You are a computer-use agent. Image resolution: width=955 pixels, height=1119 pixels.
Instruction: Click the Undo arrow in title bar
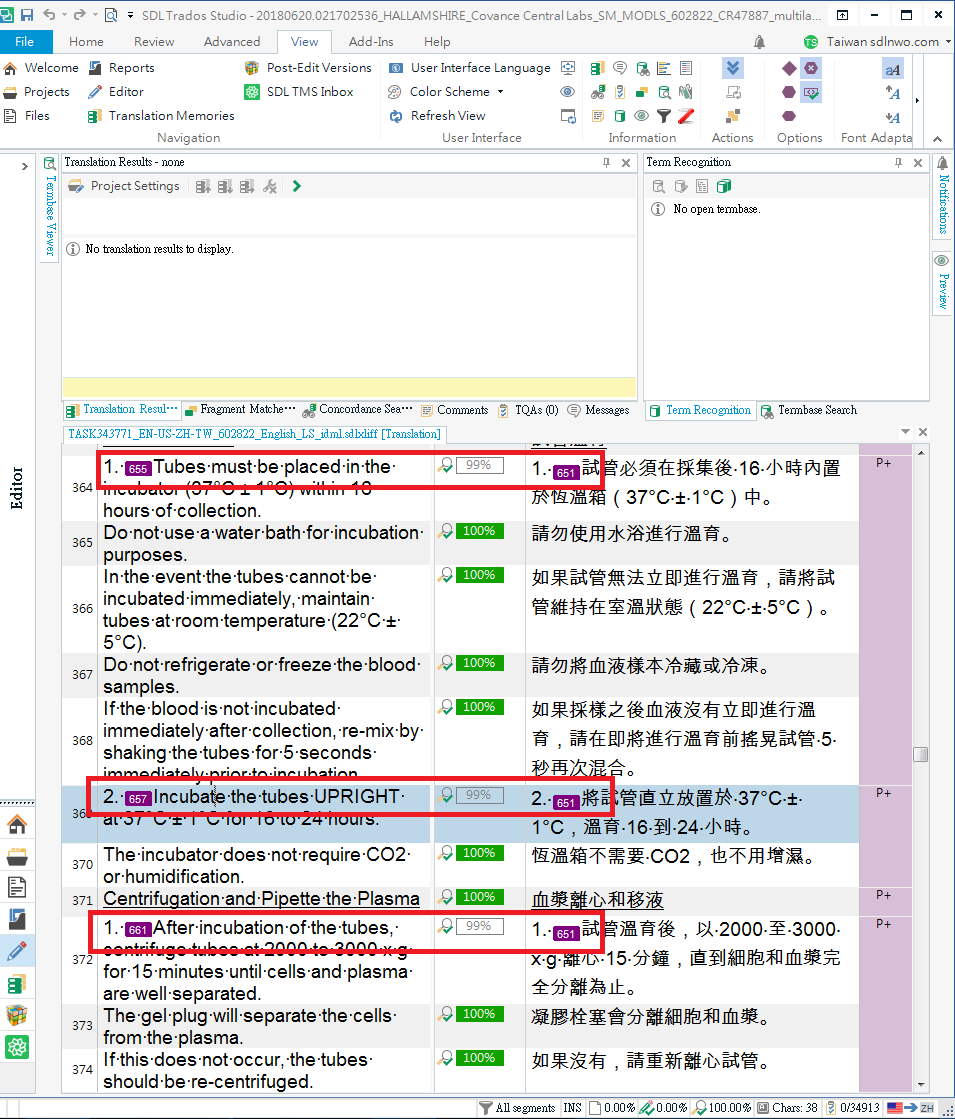point(49,14)
